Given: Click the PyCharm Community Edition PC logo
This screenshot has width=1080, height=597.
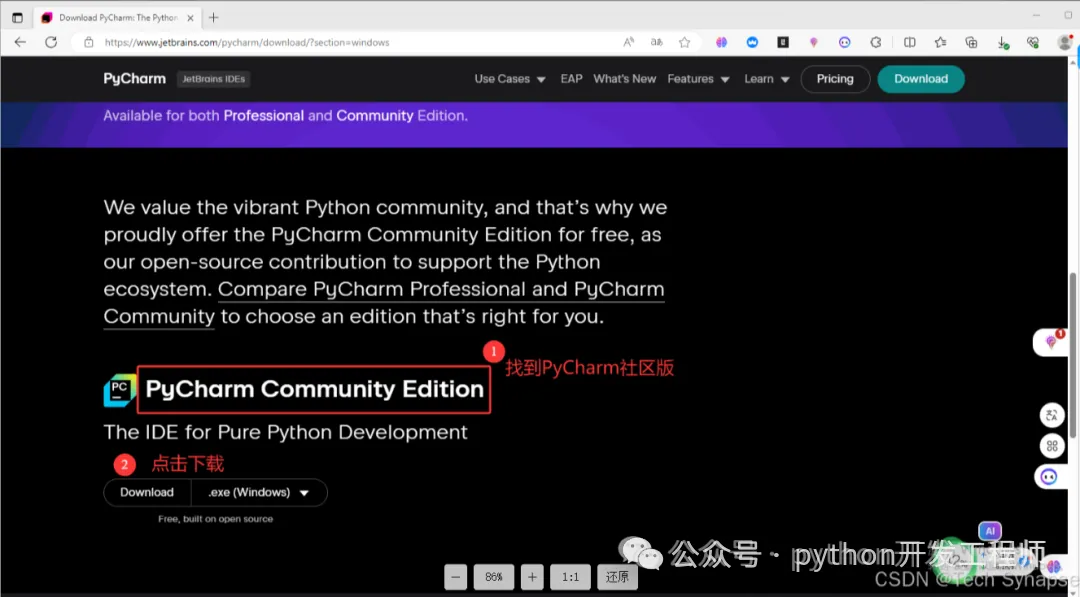Looking at the screenshot, I should (119, 390).
